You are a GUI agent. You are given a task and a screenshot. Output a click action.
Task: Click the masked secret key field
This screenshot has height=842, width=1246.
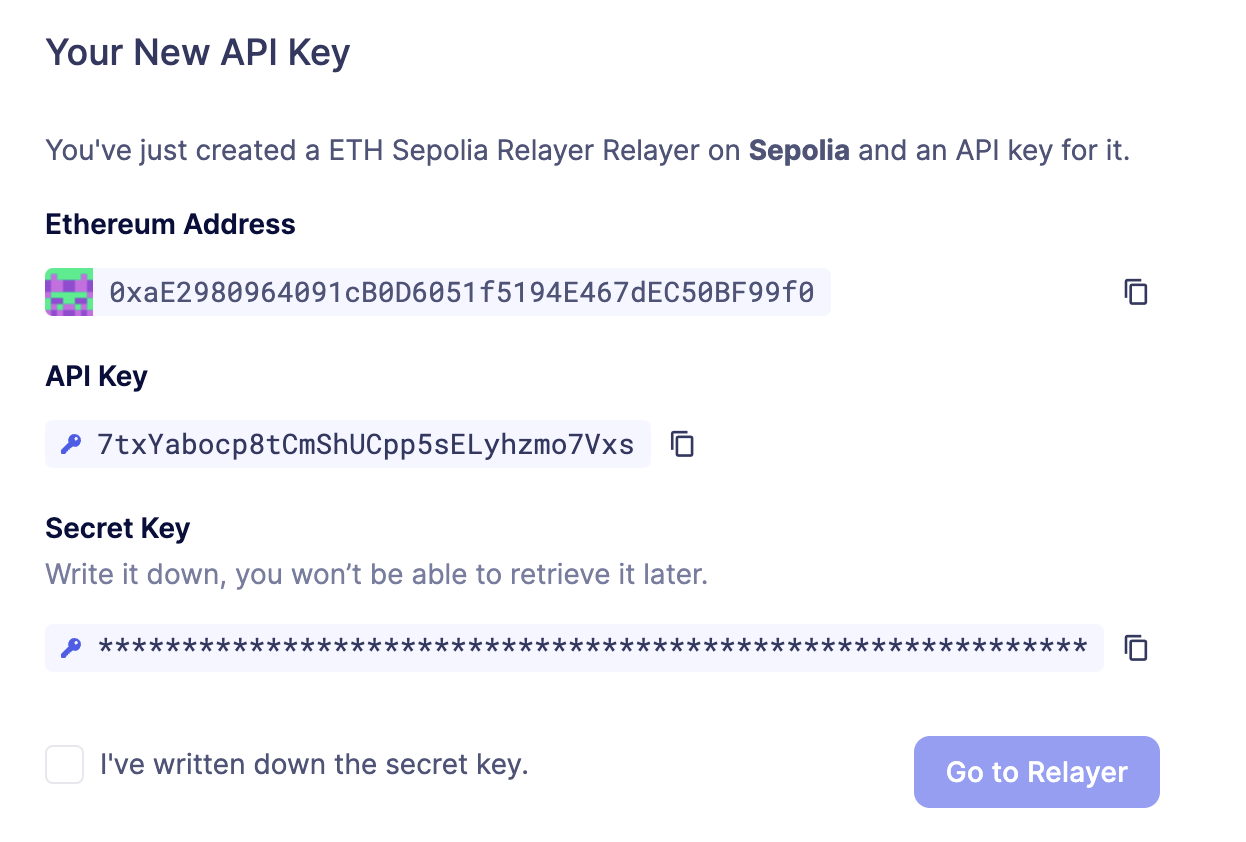point(573,648)
